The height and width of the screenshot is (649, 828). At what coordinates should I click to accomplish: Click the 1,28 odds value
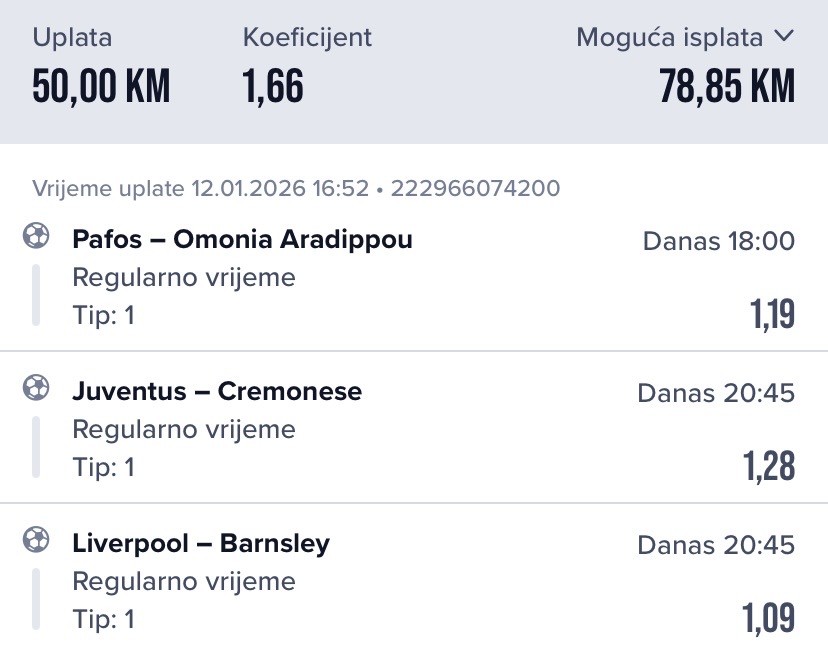click(x=769, y=467)
